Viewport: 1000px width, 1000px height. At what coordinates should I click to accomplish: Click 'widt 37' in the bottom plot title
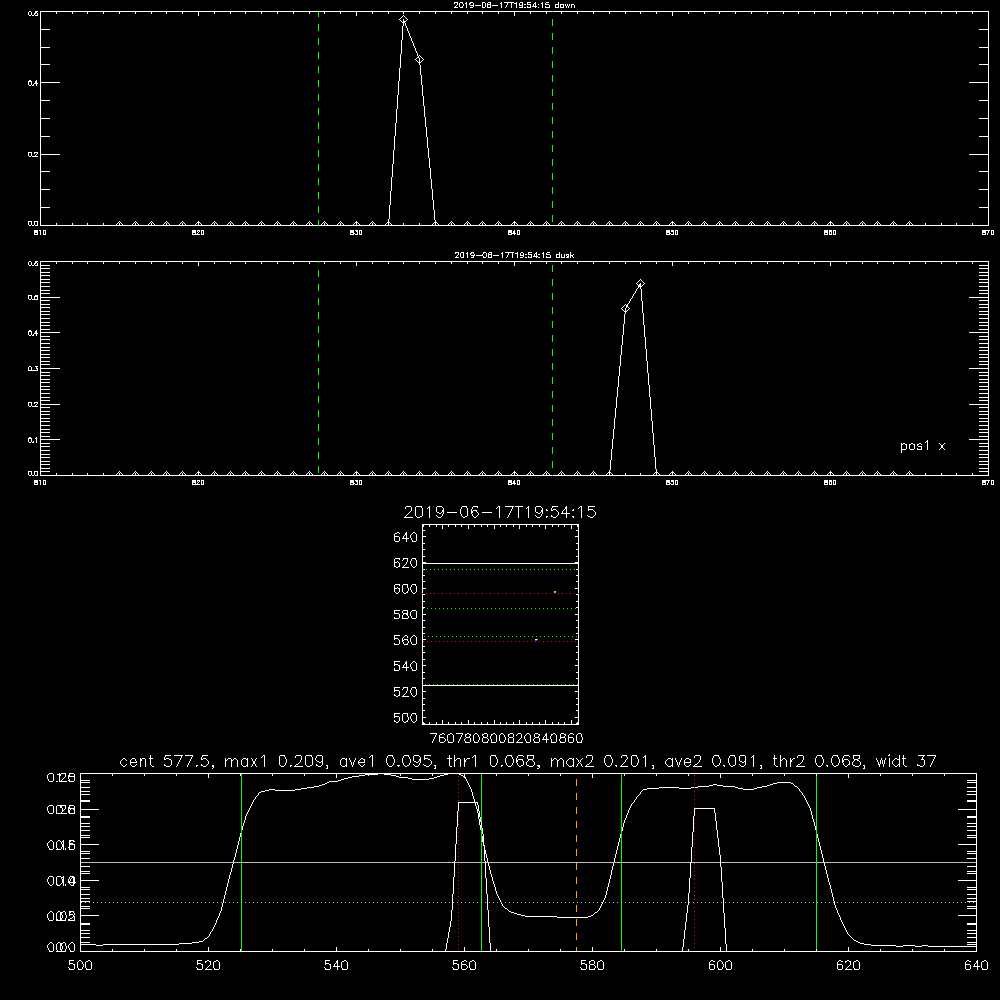point(906,761)
